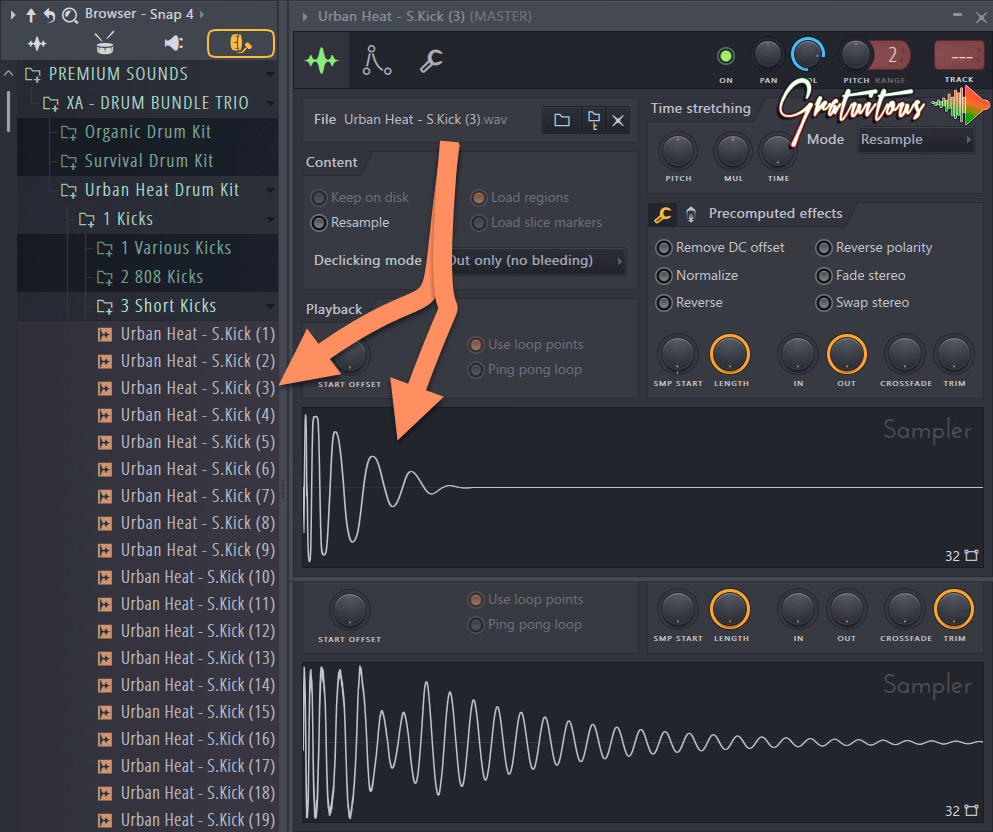Enable the Resample content option
Image resolution: width=993 pixels, height=832 pixels.
[x=351, y=223]
